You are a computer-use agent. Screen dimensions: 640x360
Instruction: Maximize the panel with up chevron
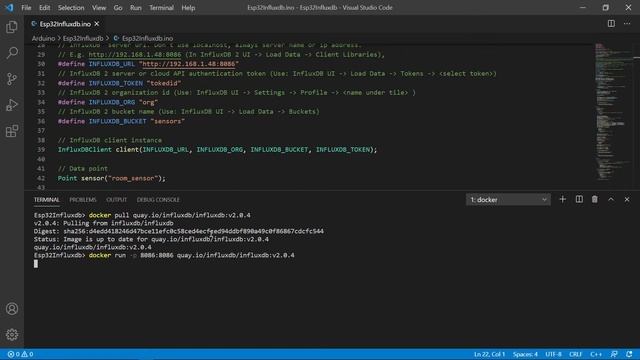point(611,199)
